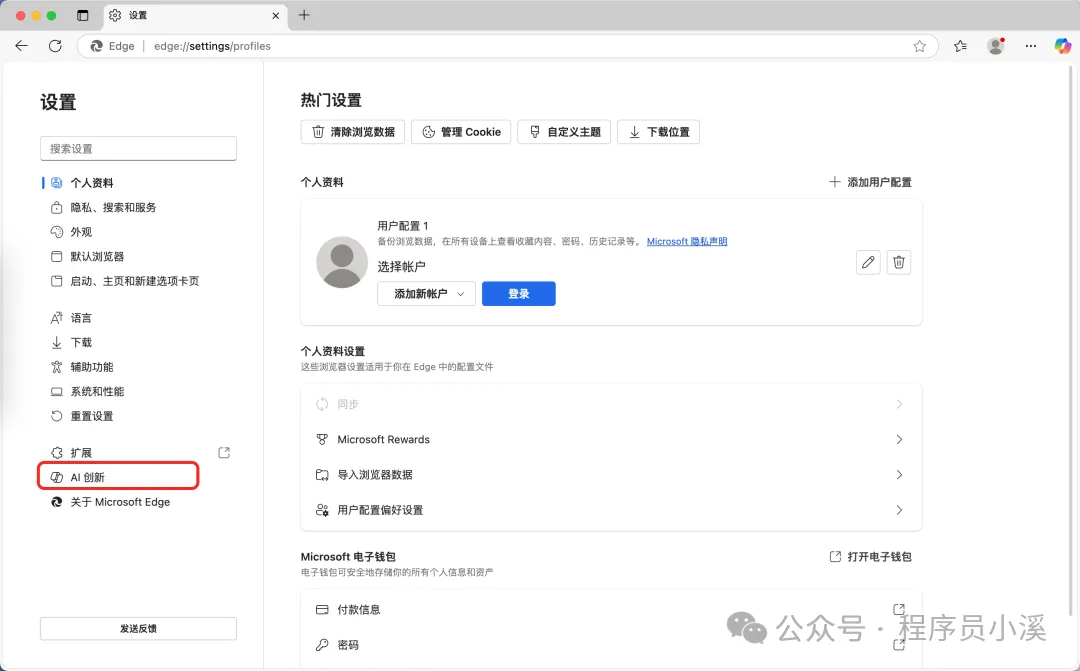Click the blue 登录 button
1080x671 pixels.
point(519,293)
